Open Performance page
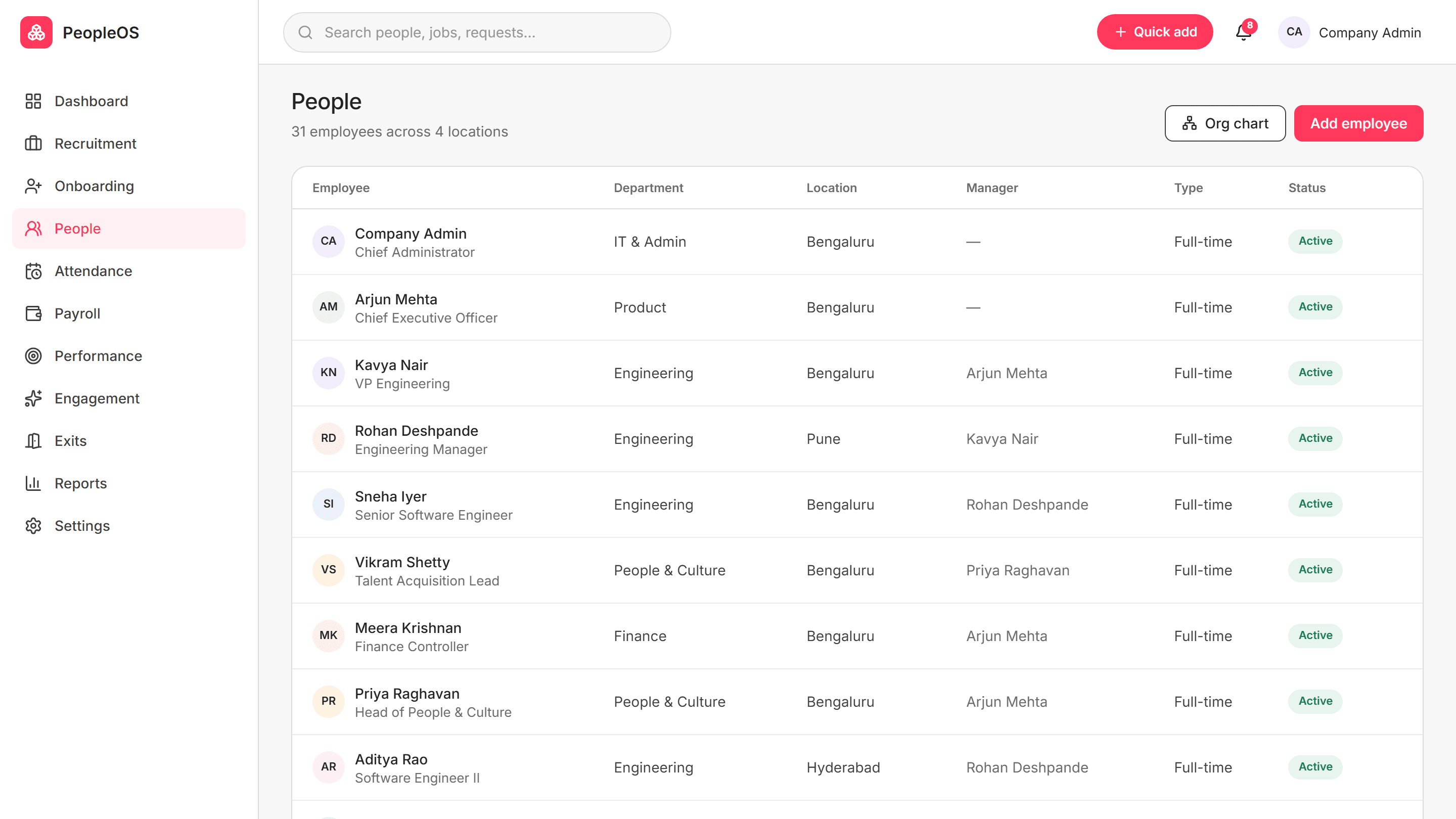Screen dimensions: 1456x819 [x=129, y=356]
